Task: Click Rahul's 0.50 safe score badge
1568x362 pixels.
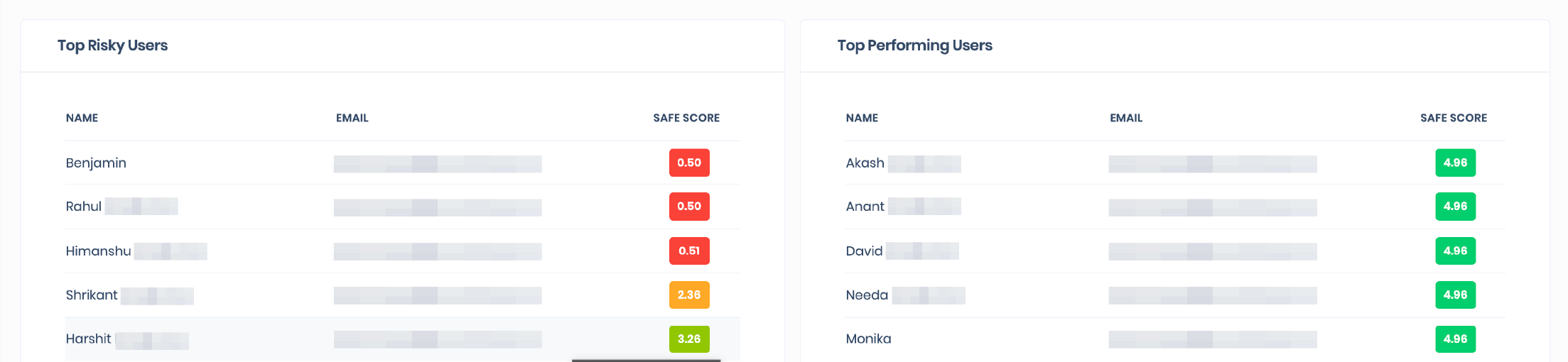Action: (689, 207)
